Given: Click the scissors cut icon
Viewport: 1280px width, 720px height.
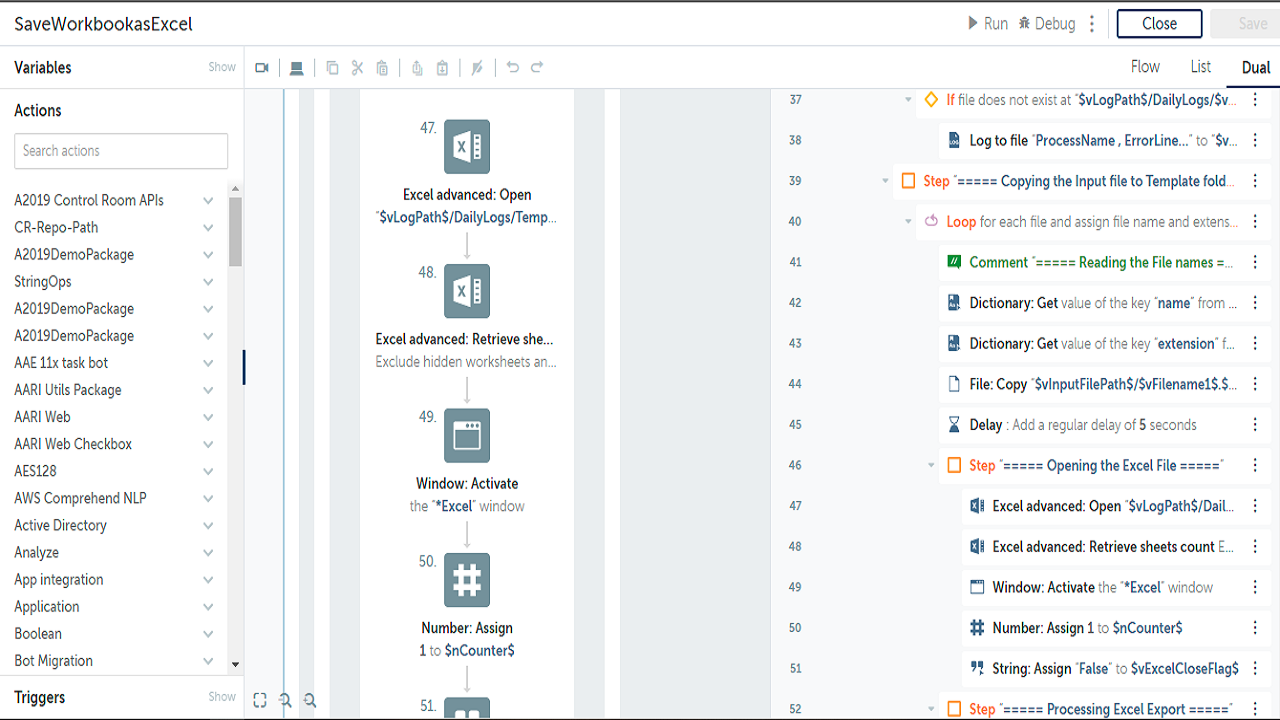Looking at the screenshot, I should (357, 68).
